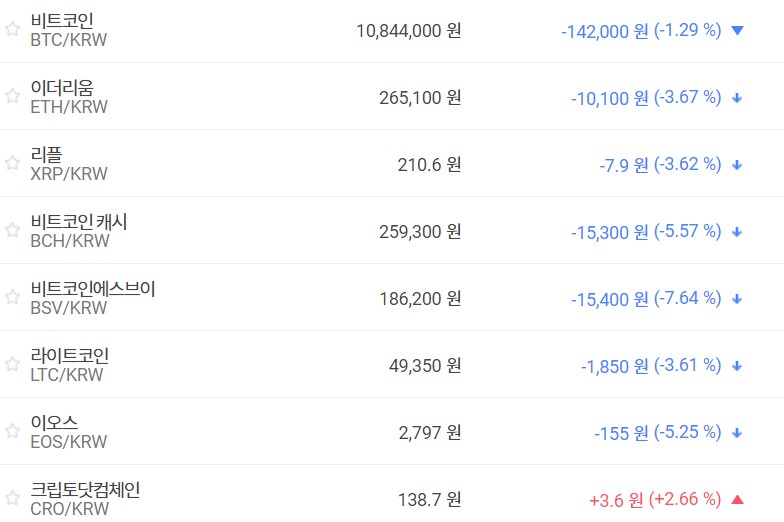The image size is (784, 522).
Task: Click star icon beside BSV/KRW
Action: 12,297
